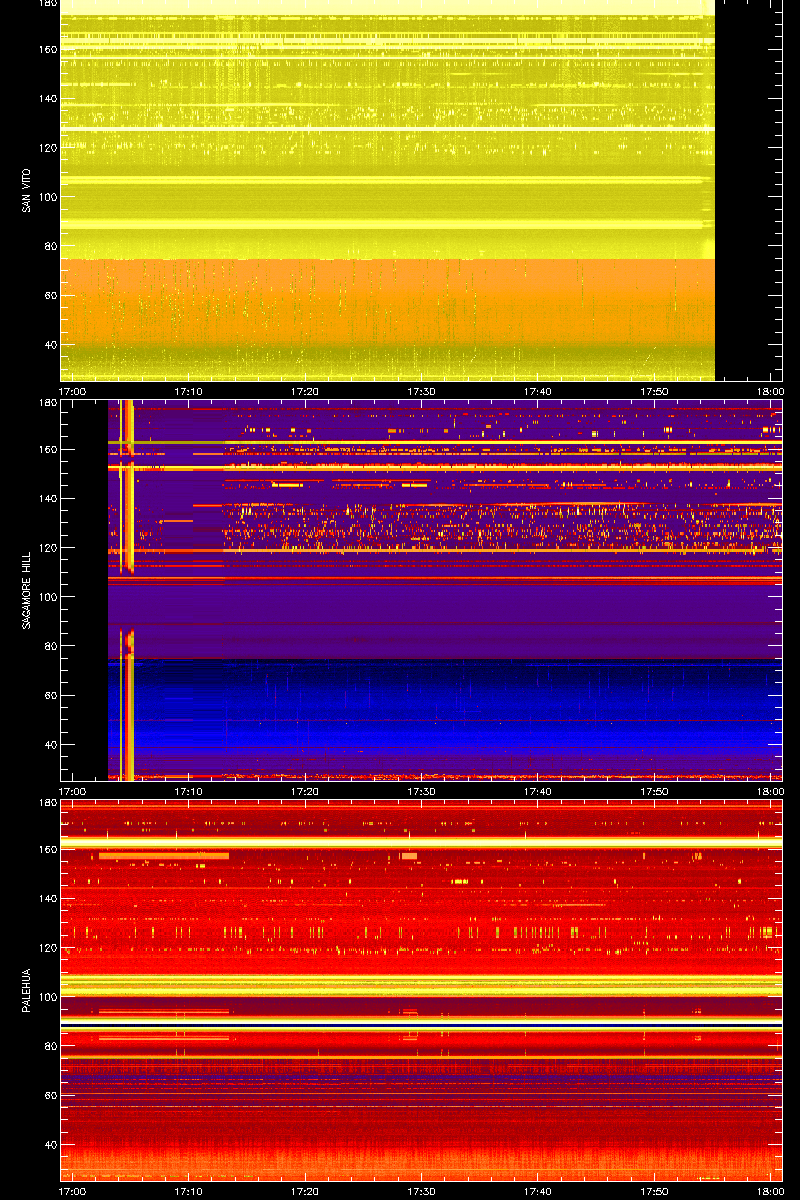This screenshot has height=1200, width=800.
Task: Click the 17:00 time label under San Vito panel
Action: tap(72, 392)
